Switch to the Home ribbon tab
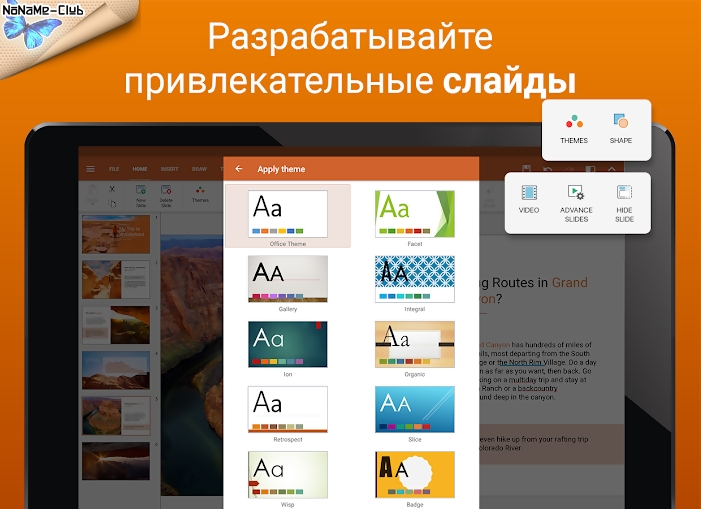 point(140,169)
